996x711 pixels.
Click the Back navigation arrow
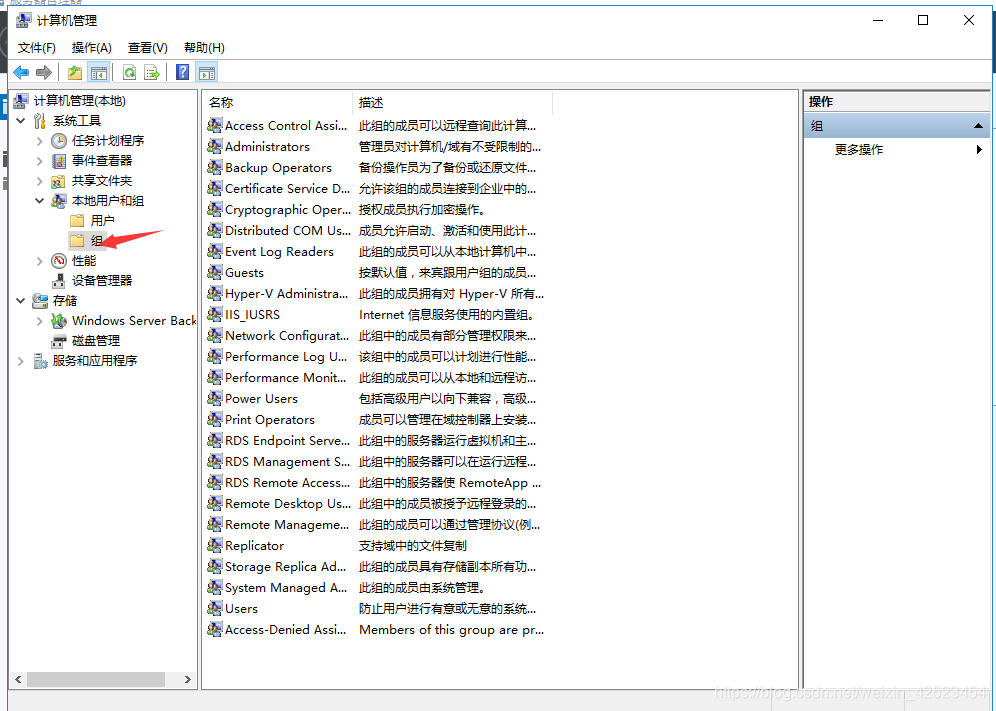coord(21,71)
